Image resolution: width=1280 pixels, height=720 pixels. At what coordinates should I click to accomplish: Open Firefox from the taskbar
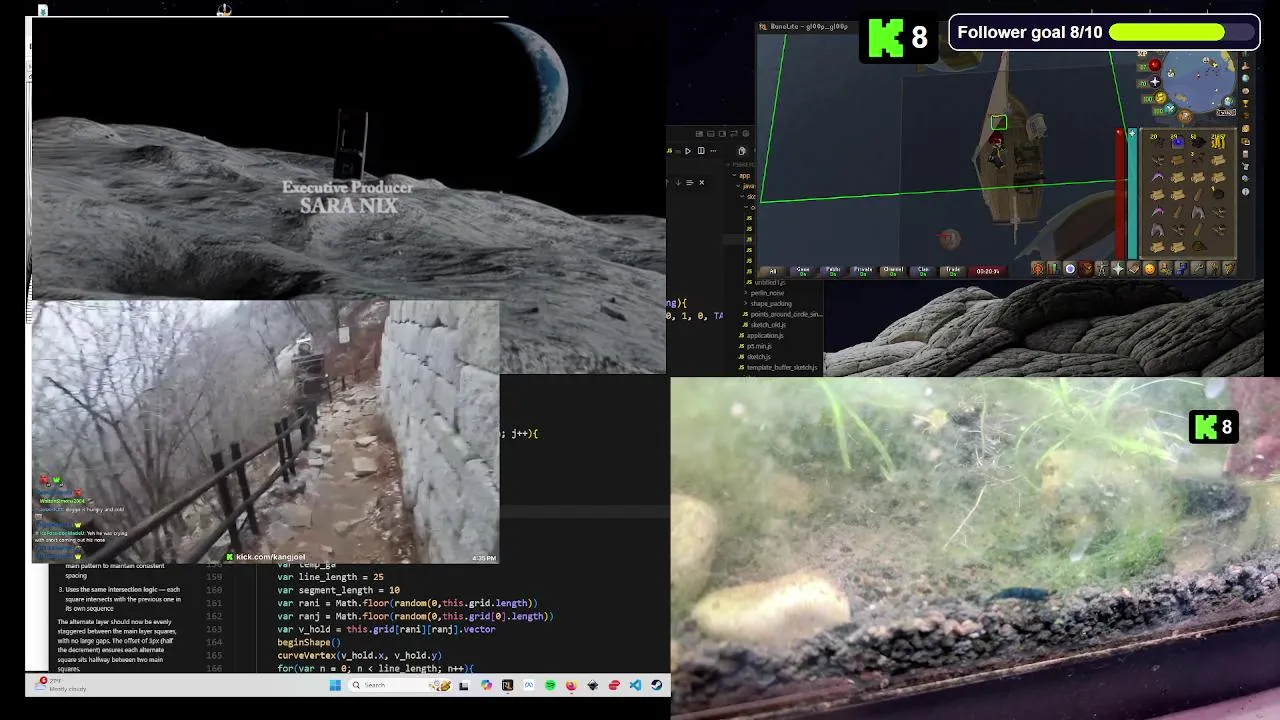571,685
